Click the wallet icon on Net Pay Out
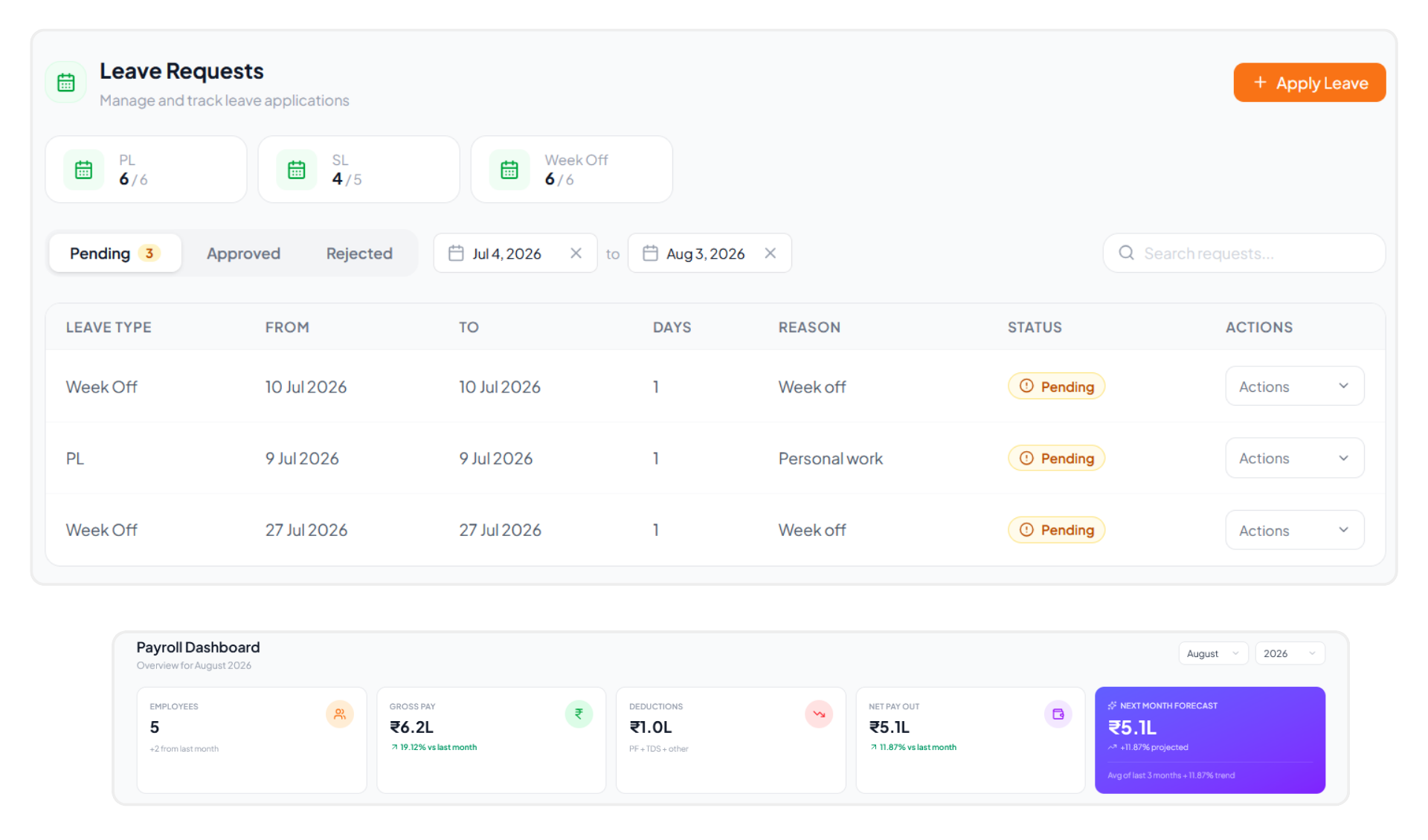 click(1058, 714)
